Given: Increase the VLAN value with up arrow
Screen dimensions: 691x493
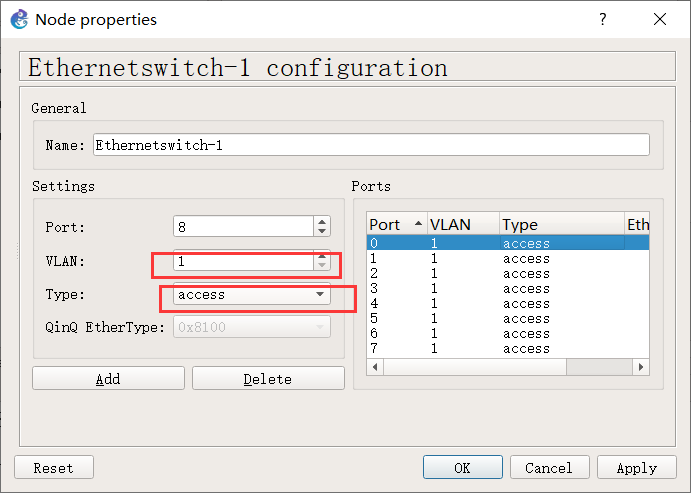Looking at the screenshot, I should click(x=322, y=256).
